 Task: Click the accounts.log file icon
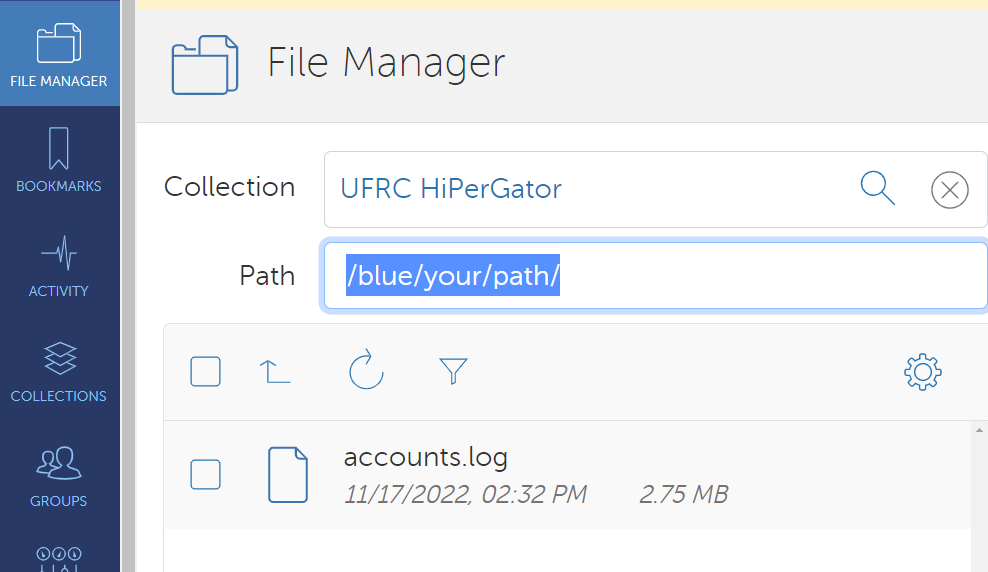point(288,474)
